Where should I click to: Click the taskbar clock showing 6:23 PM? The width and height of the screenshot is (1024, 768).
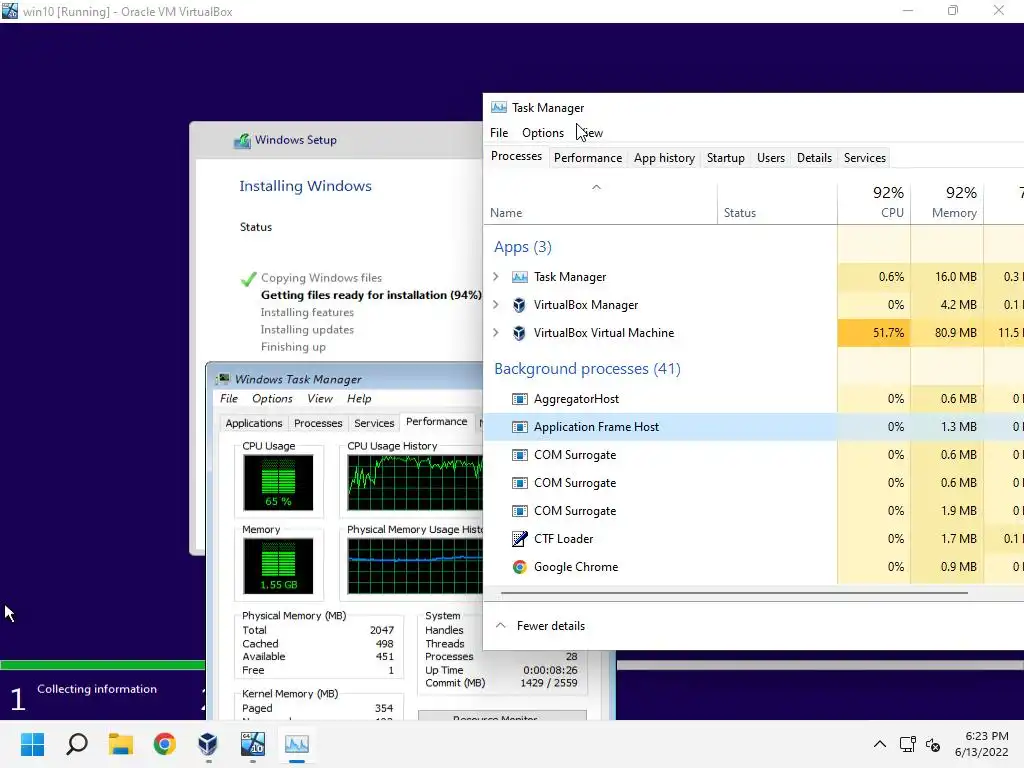click(982, 744)
